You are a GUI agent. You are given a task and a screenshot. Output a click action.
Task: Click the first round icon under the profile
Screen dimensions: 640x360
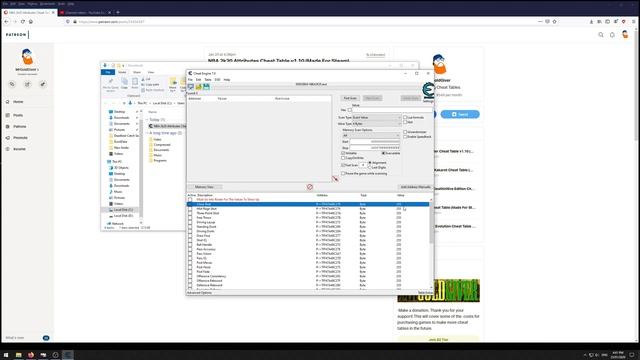[12, 84]
